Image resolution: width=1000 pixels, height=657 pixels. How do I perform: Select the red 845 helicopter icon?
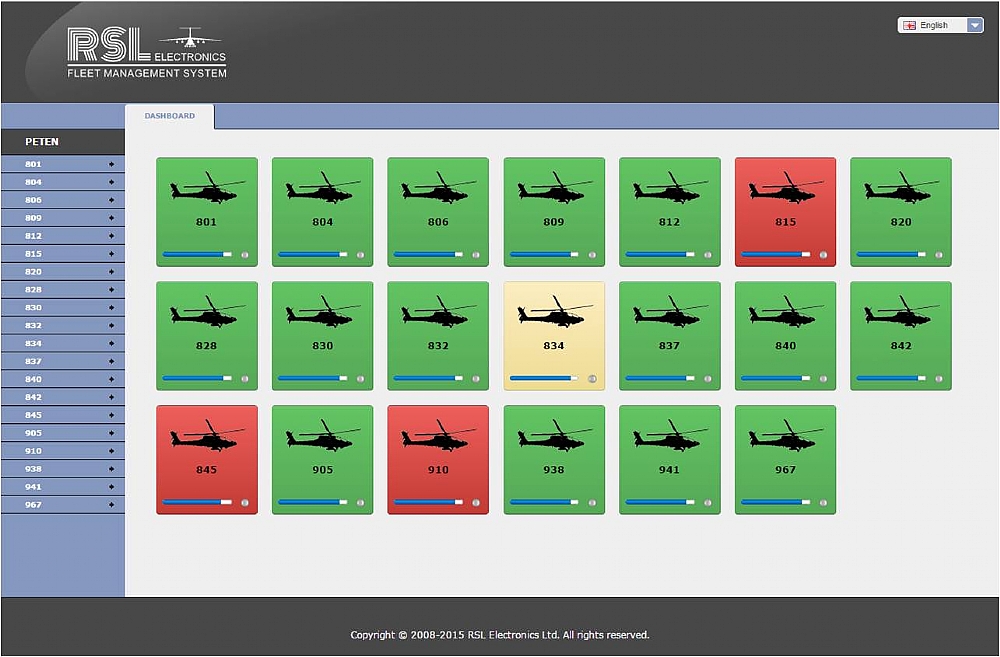tap(207, 435)
